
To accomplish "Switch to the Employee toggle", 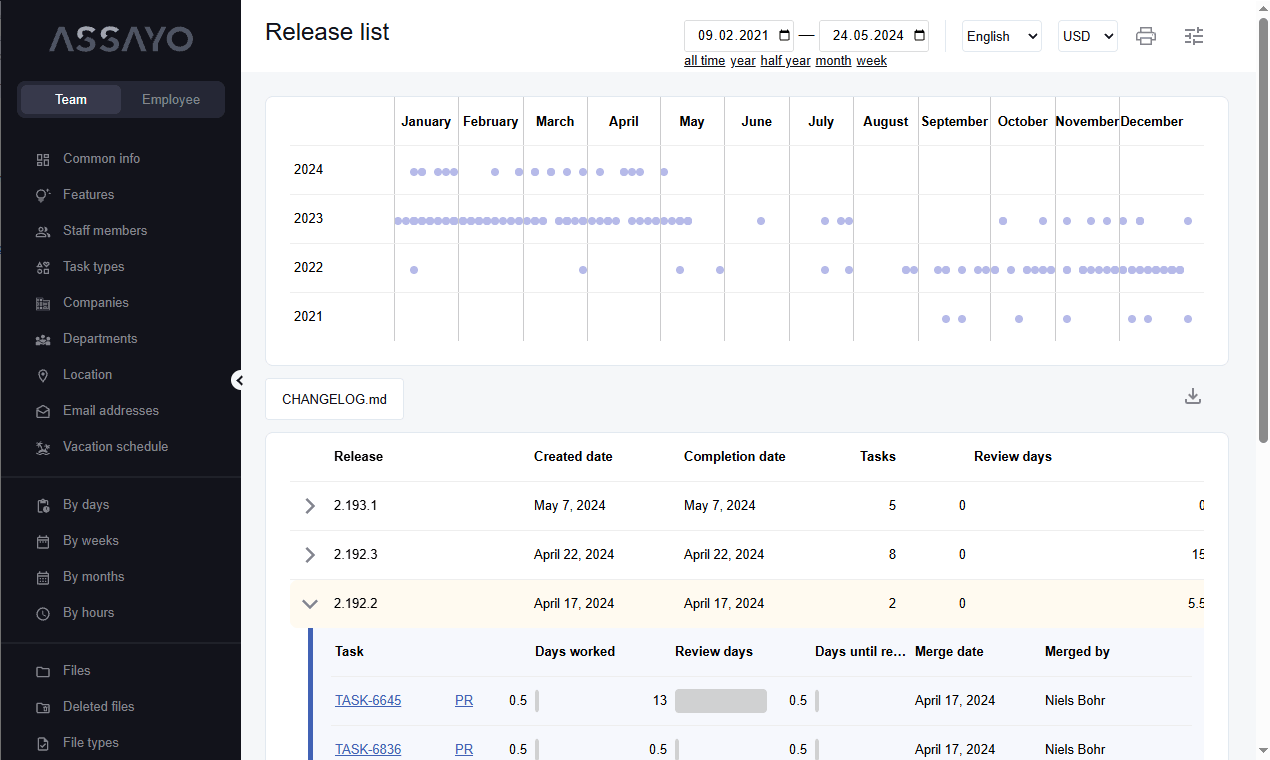I will point(171,100).
